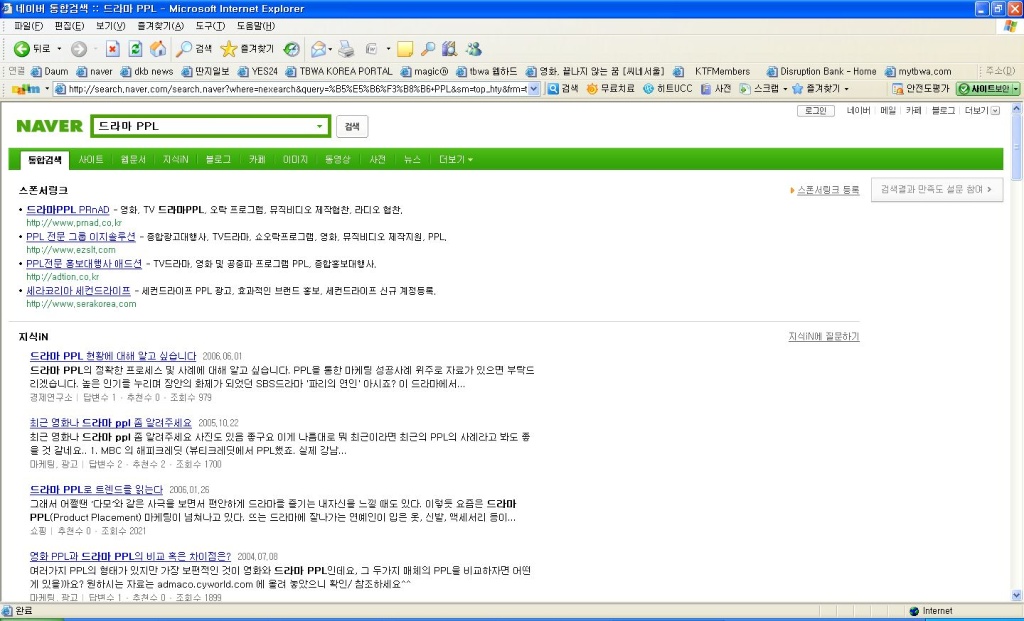The width and height of the screenshot is (1024, 621).
Task: Click the 검색결과 만족도 설문 참여 button
Action: [x=936, y=189]
